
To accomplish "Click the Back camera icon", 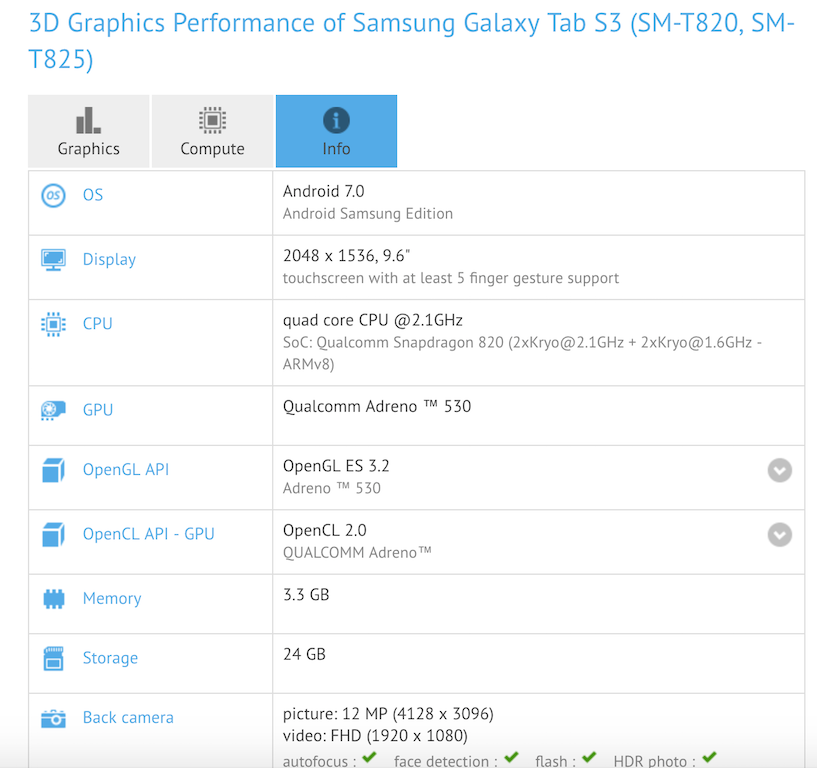I will coord(53,718).
